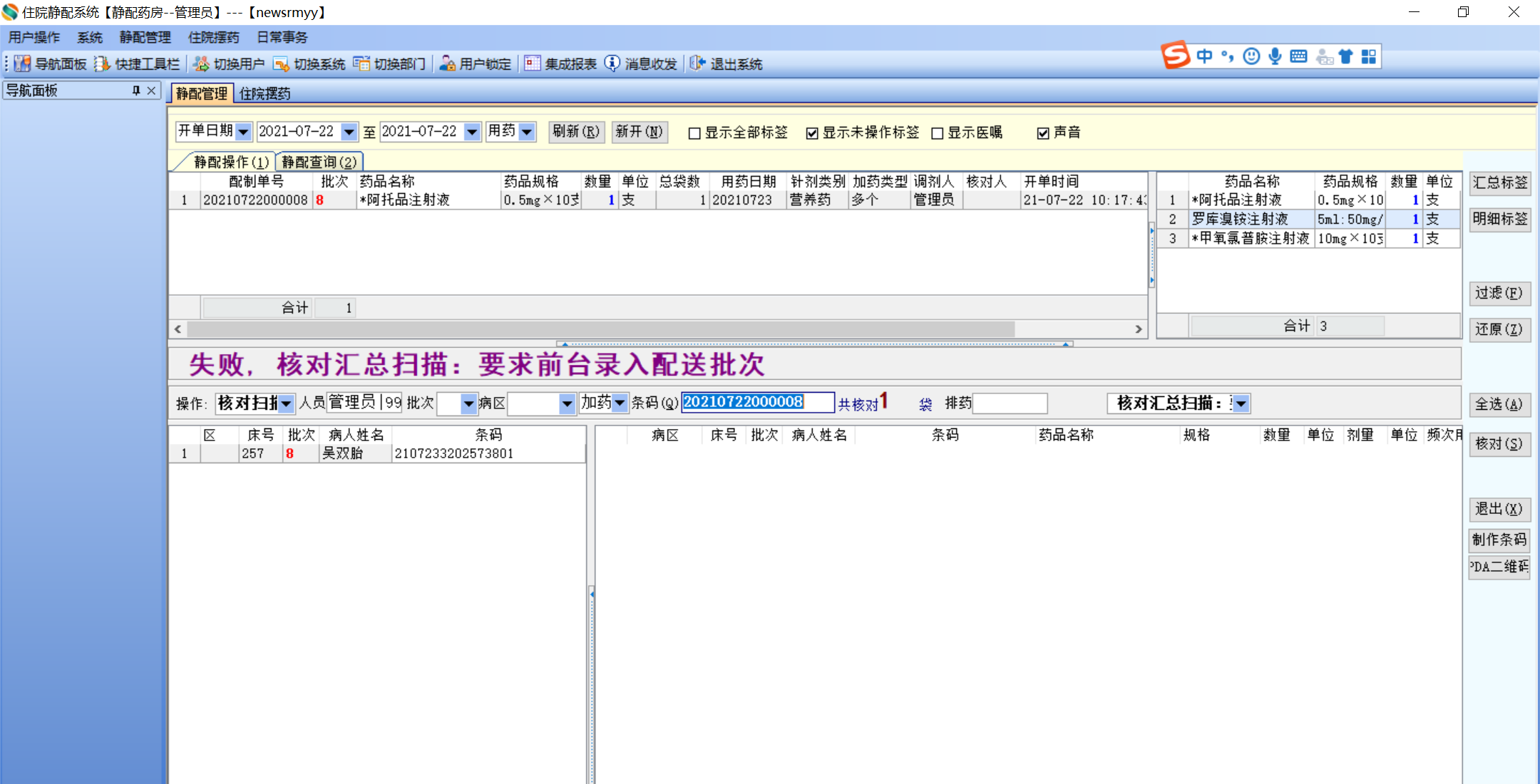Click the 切换系统 toolbar icon
This screenshot has width=1540, height=784.
[x=282, y=64]
